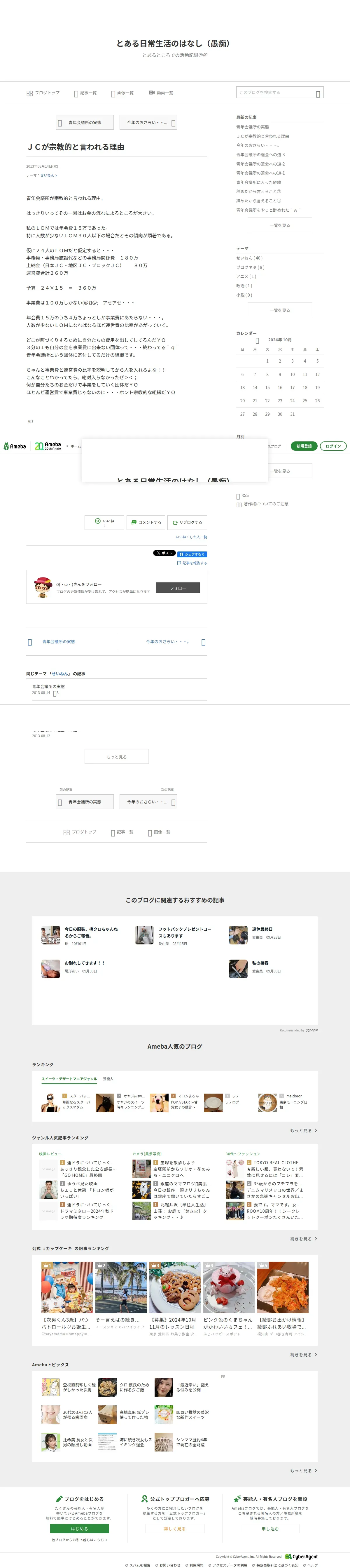Open sidebar article ＪＣが宗教的と言われる理由

[x=262, y=136]
